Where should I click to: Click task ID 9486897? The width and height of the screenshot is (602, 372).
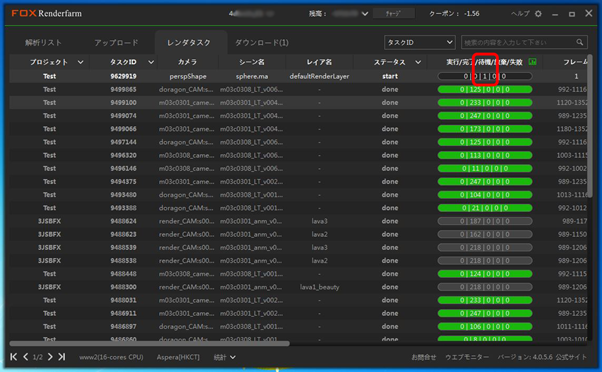123,327
